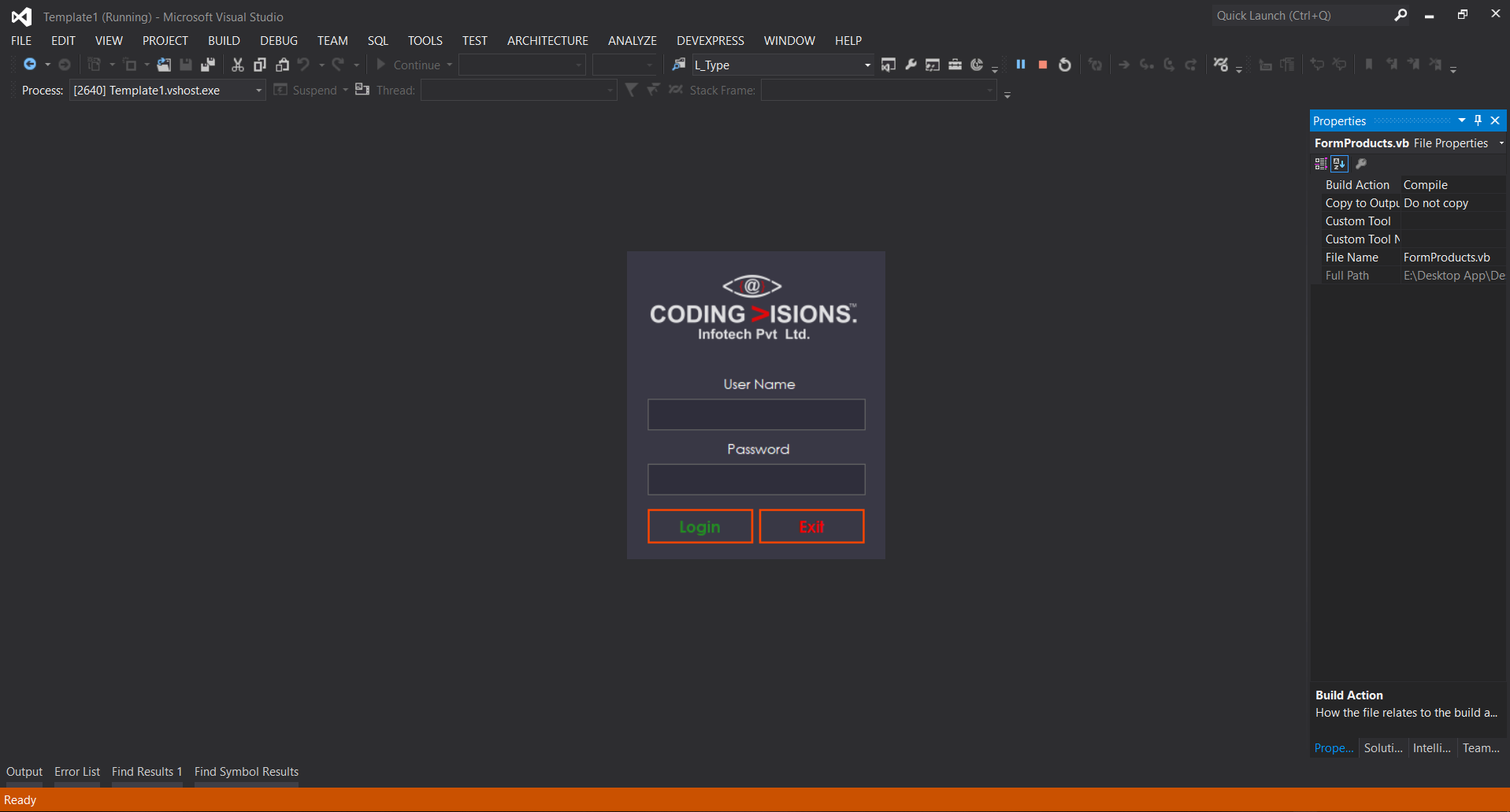Open the FormProducts.vb object selector dropdown
The width and height of the screenshot is (1510, 812).
pos(1501,143)
